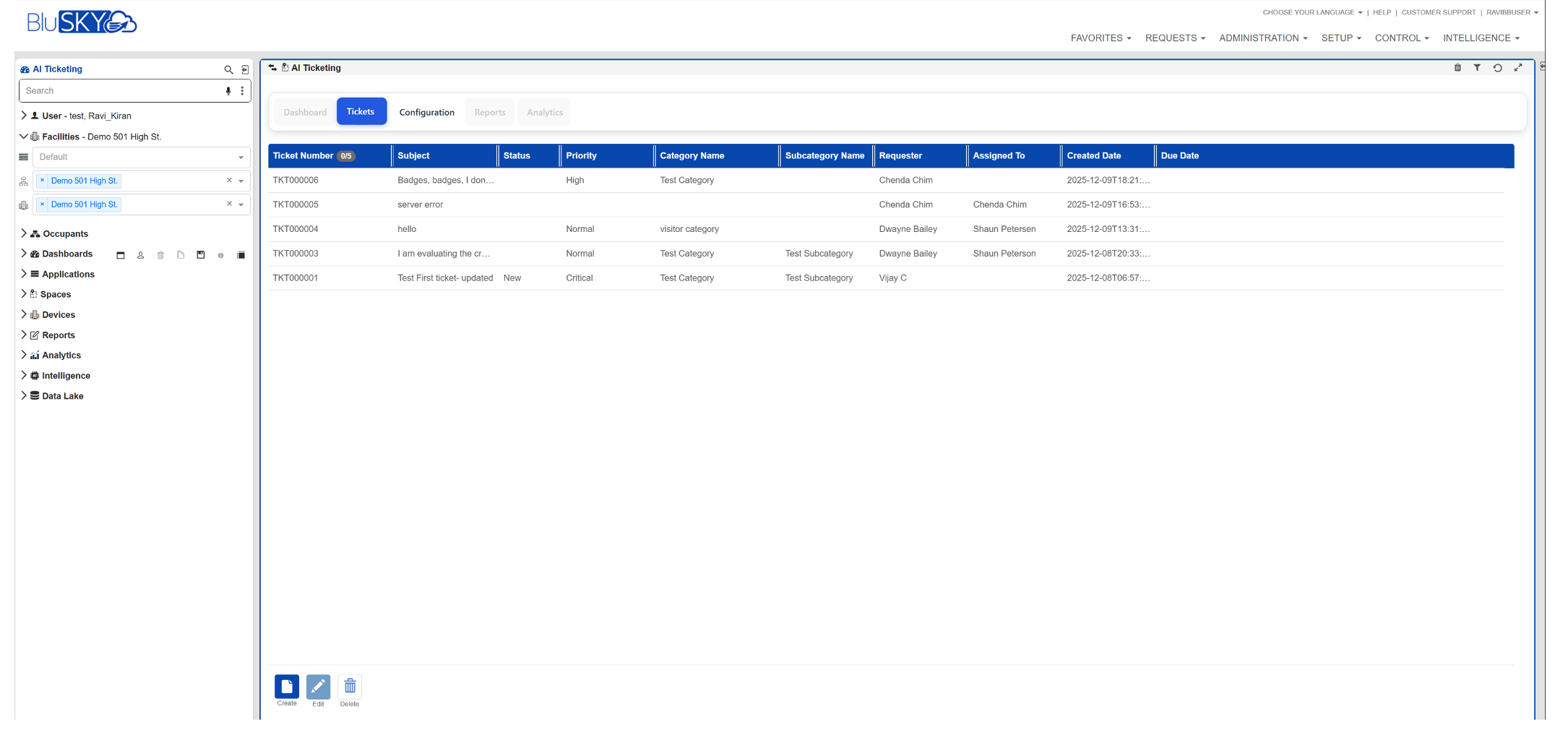The height and width of the screenshot is (737, 1568).
Task: Select ticket row TKT000004
Action: click(x=296, y=229)
